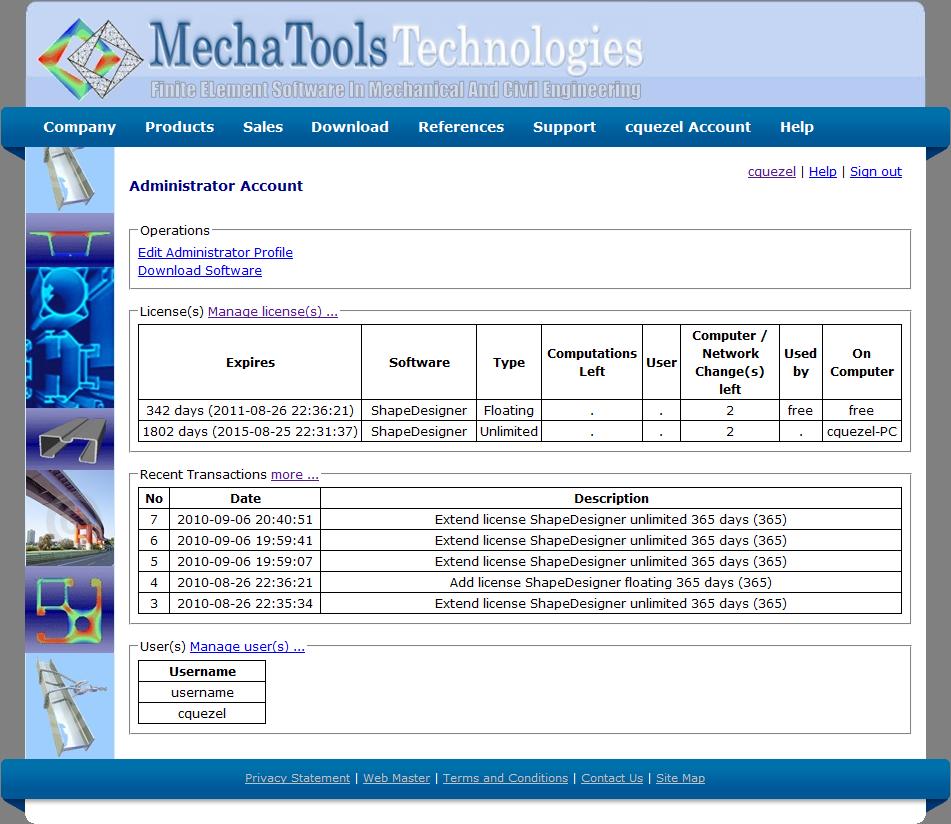Open the Contact Us footer link
The height and width of the screenshot is (824, 951).
[x=612, y=778]
